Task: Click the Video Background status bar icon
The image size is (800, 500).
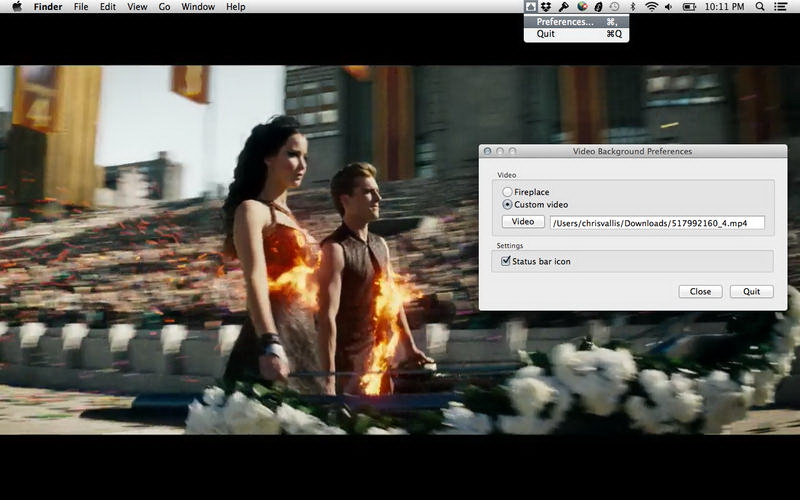Action: click(x=532, y=7)
